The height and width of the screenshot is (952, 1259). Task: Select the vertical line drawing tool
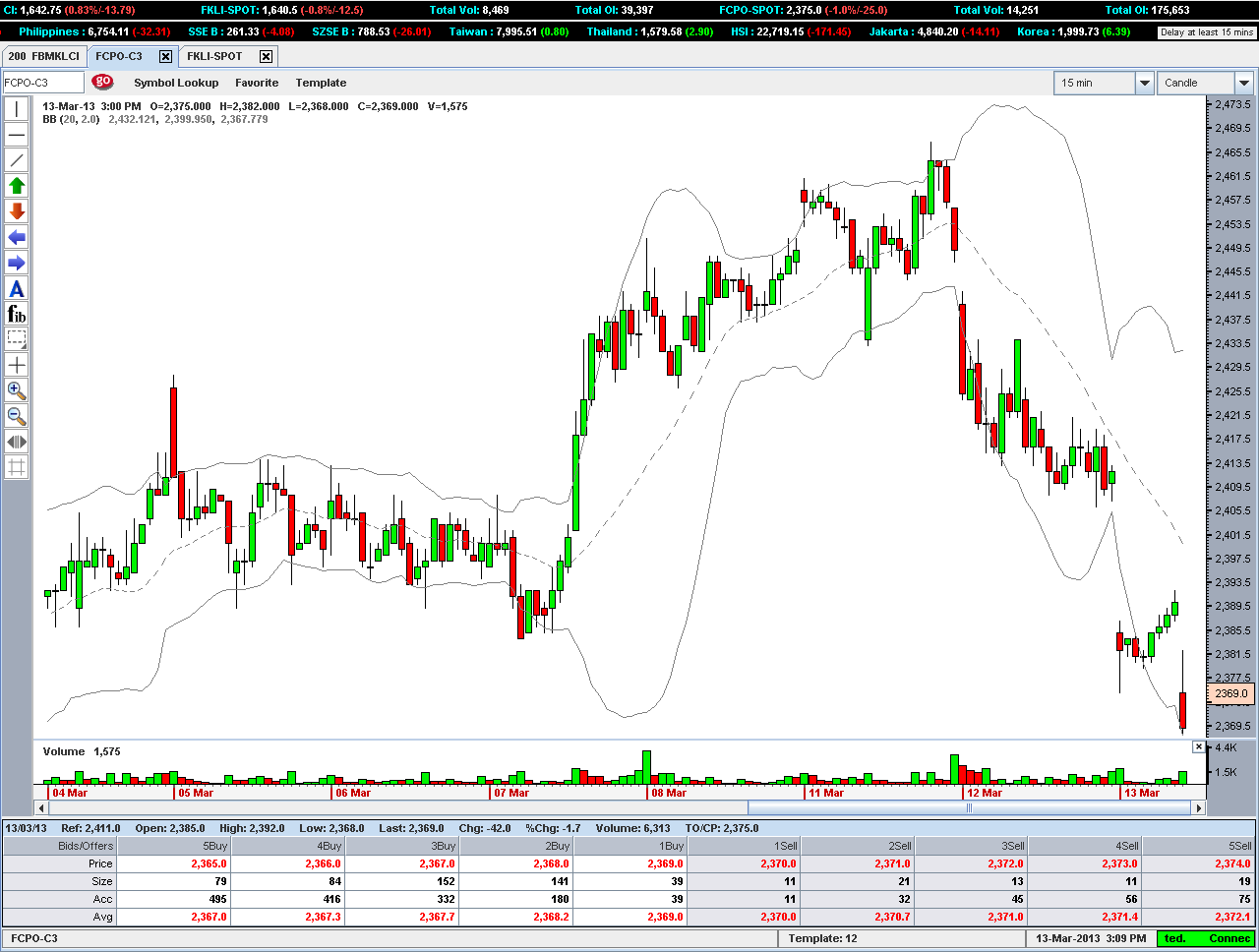pos(17,109)
